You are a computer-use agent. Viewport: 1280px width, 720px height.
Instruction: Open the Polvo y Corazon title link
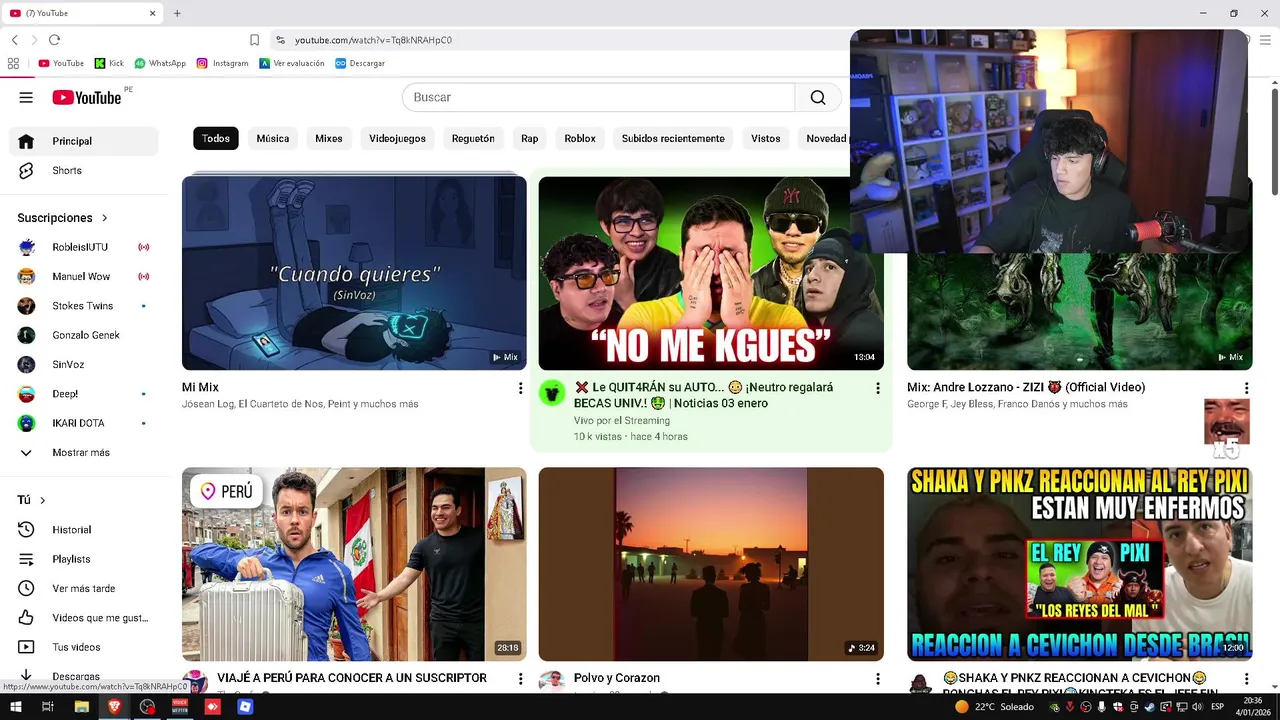[617, 678]
